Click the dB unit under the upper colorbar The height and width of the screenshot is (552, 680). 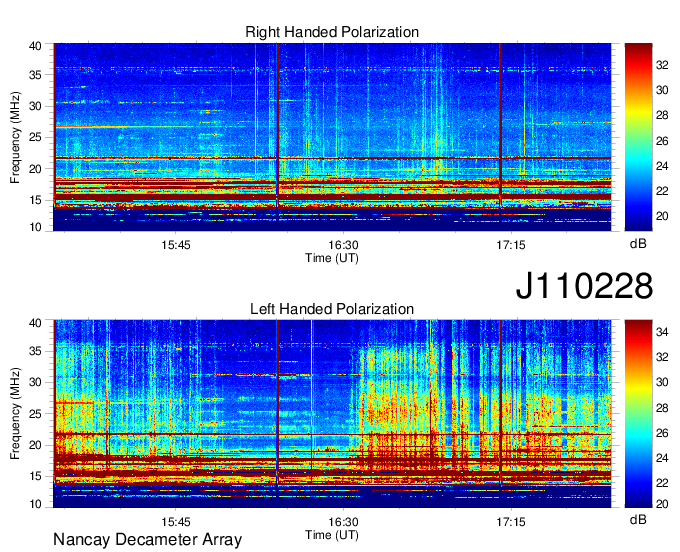point(638,244)
